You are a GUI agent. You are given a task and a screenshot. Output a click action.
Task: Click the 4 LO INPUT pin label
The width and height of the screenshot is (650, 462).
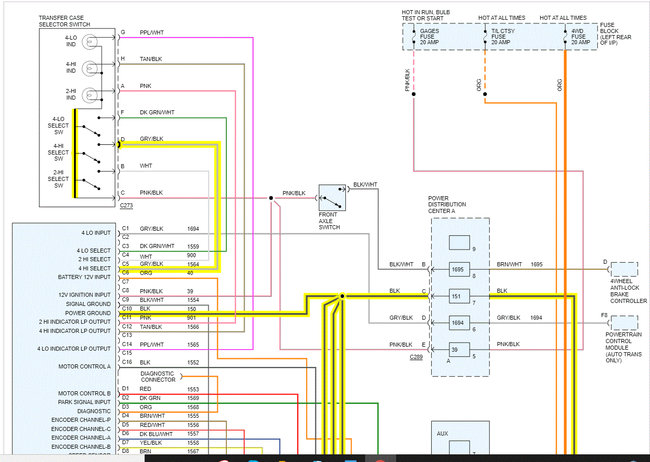pos(96,233)
